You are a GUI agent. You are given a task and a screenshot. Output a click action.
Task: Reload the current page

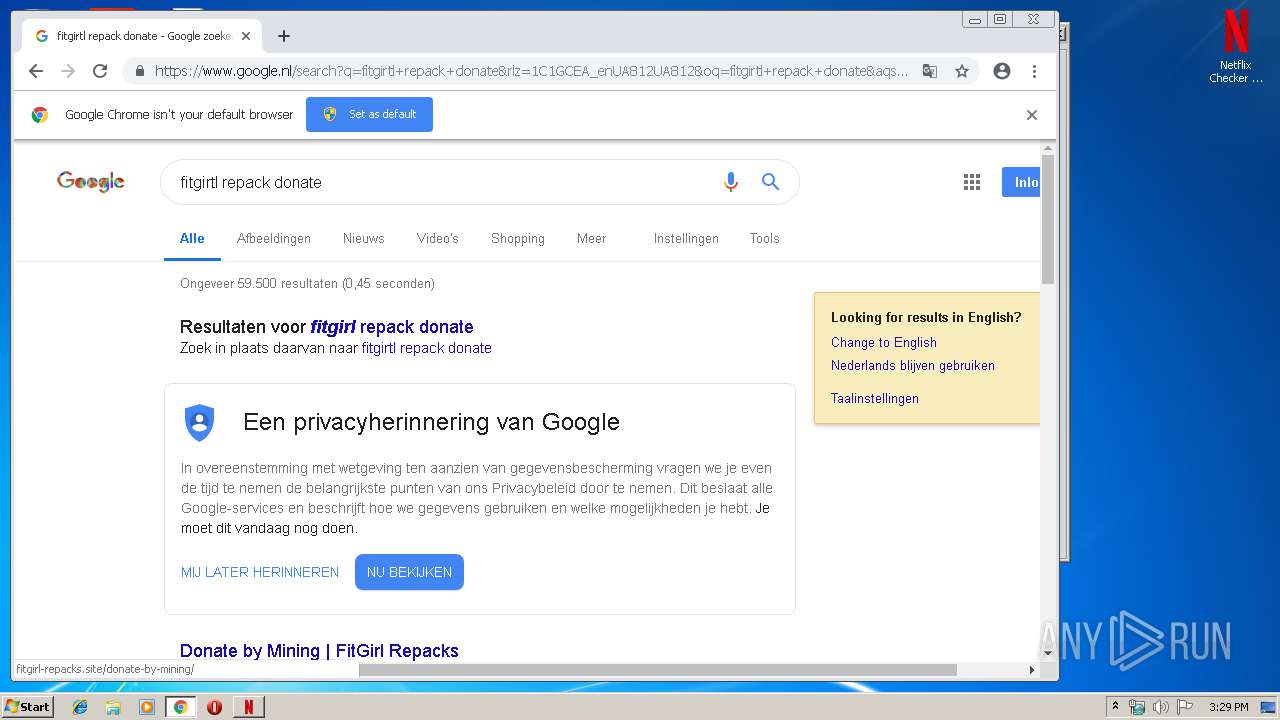[x=100, y=71]
